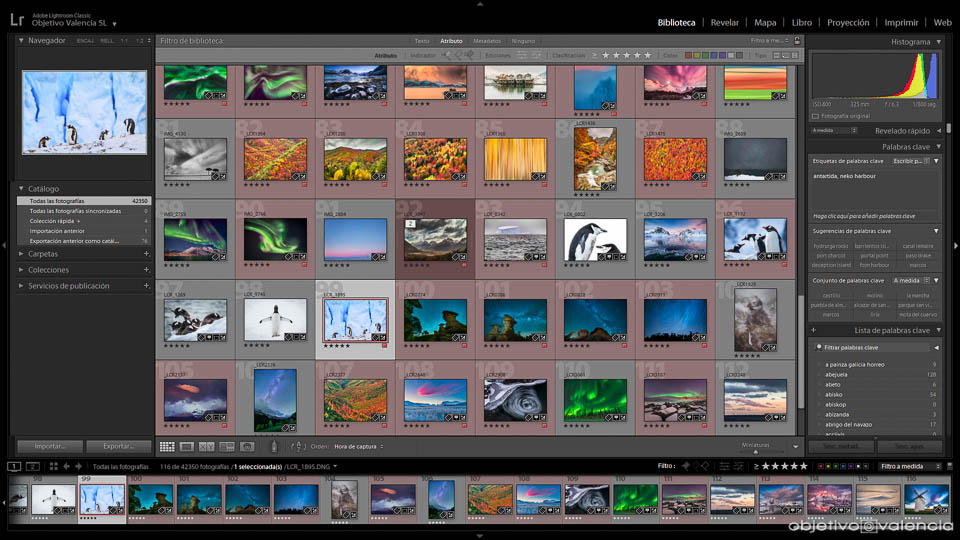Show the second window display button 2

[x=33, y=467]
